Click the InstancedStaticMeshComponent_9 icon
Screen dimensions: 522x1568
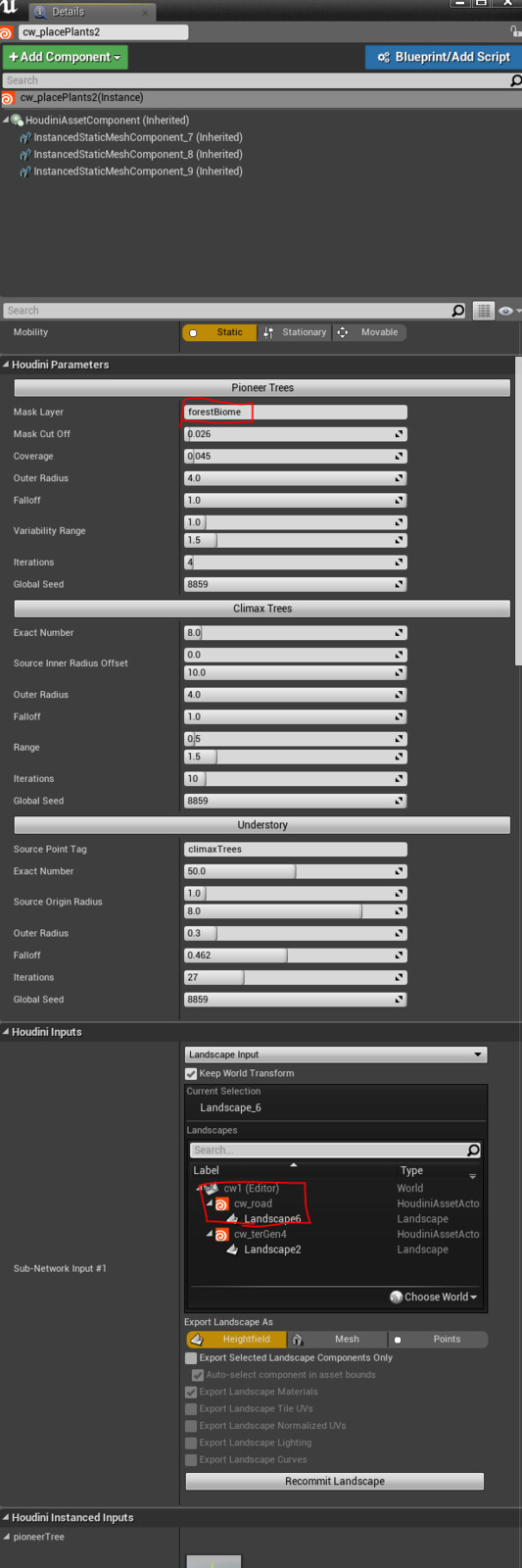coord(25,171)
